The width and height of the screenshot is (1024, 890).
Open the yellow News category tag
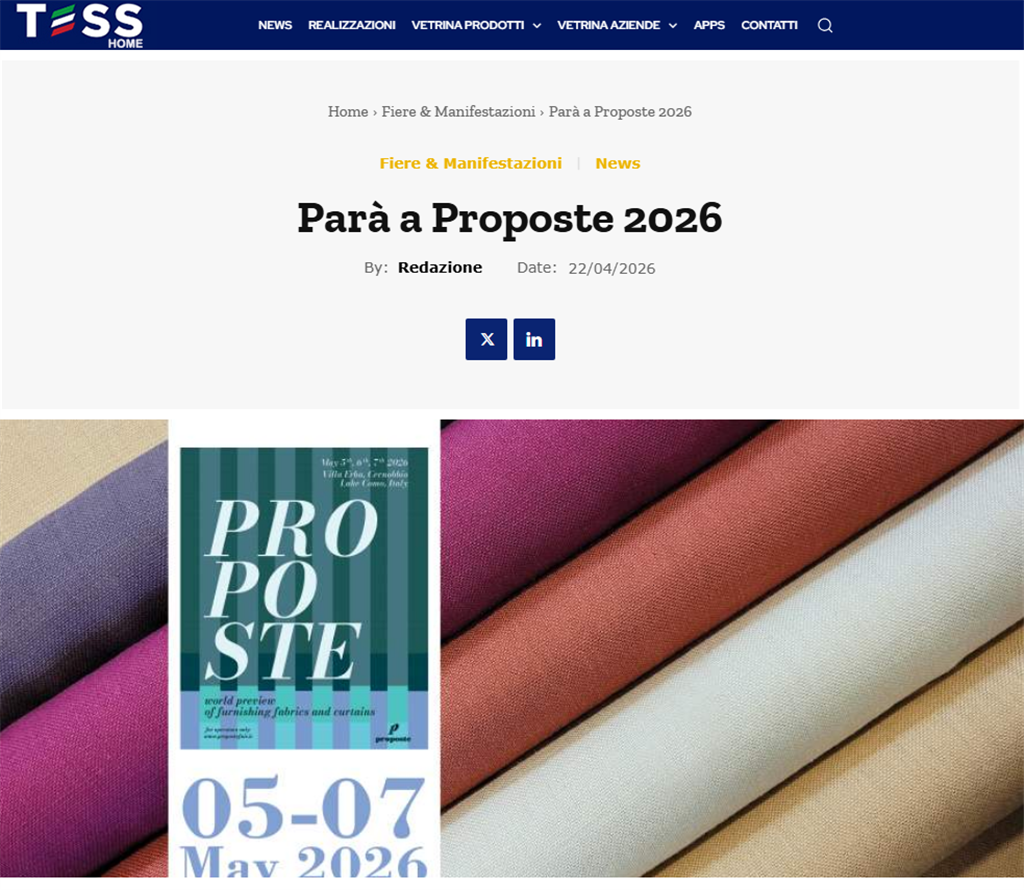point(617,163)
